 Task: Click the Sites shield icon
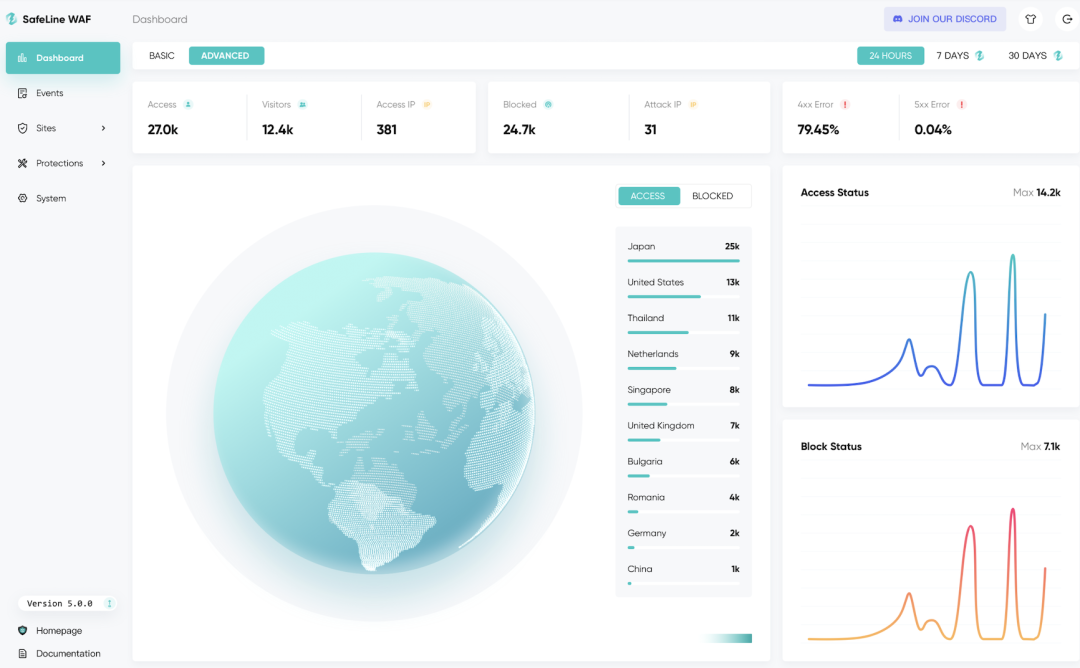pyautogui.click(x=23, y=128)
